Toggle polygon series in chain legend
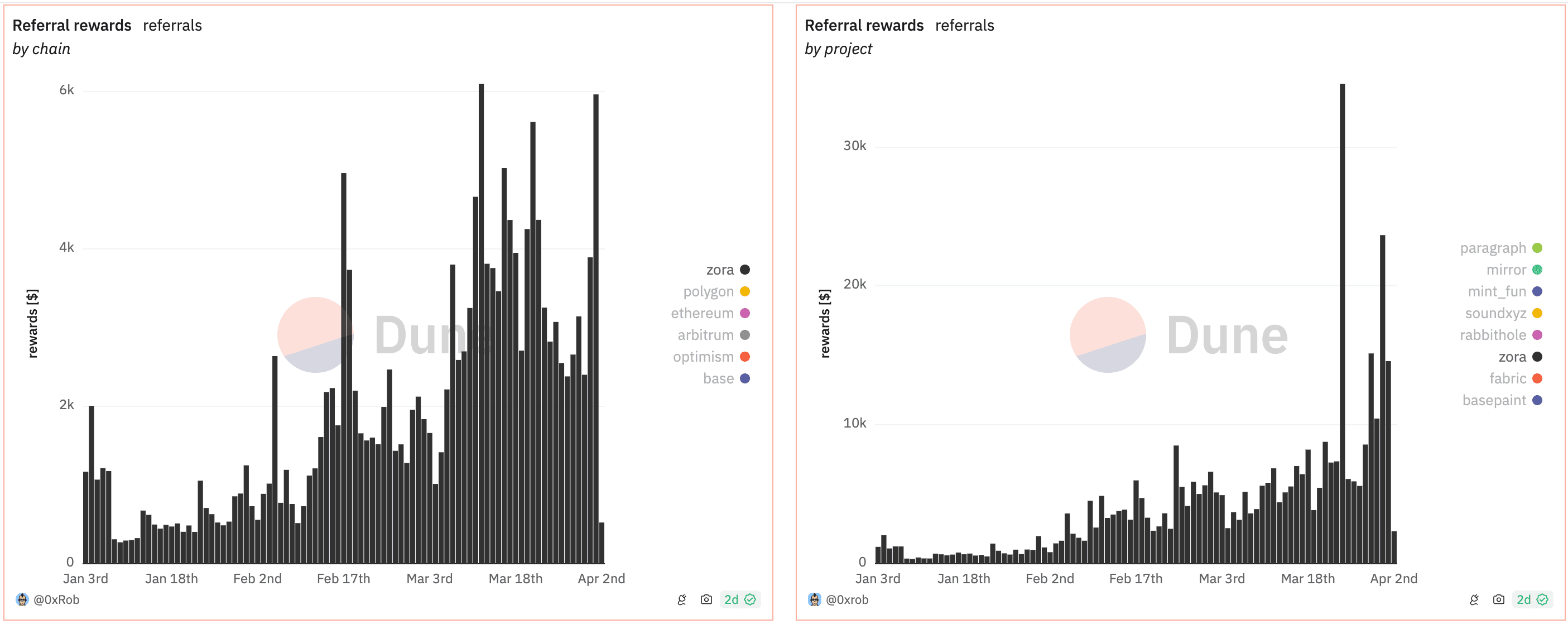The height and width of the screenshot is (624, 1568). (716, 291)
